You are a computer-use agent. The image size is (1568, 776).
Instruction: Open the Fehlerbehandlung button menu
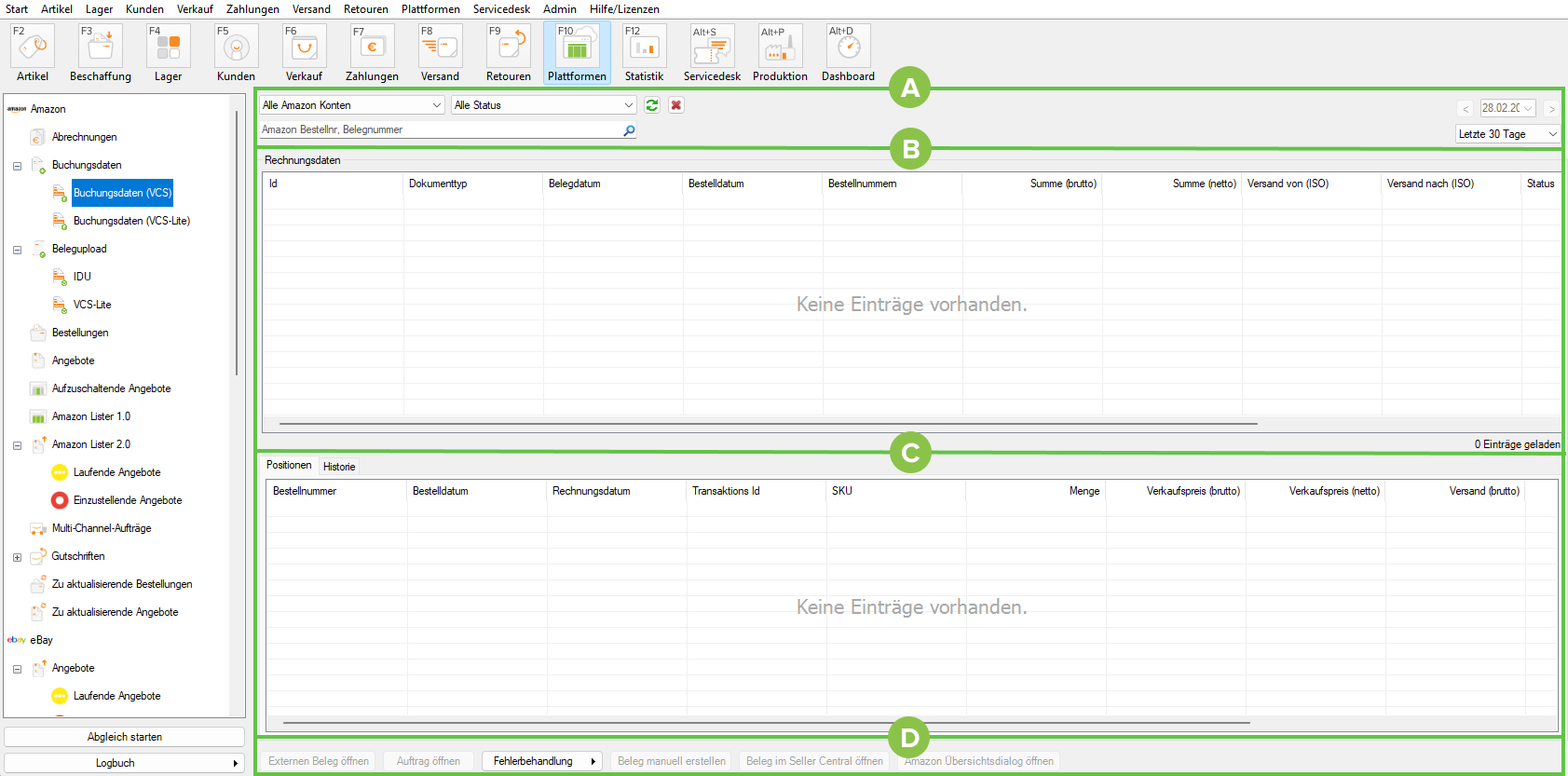click(542, 761)
